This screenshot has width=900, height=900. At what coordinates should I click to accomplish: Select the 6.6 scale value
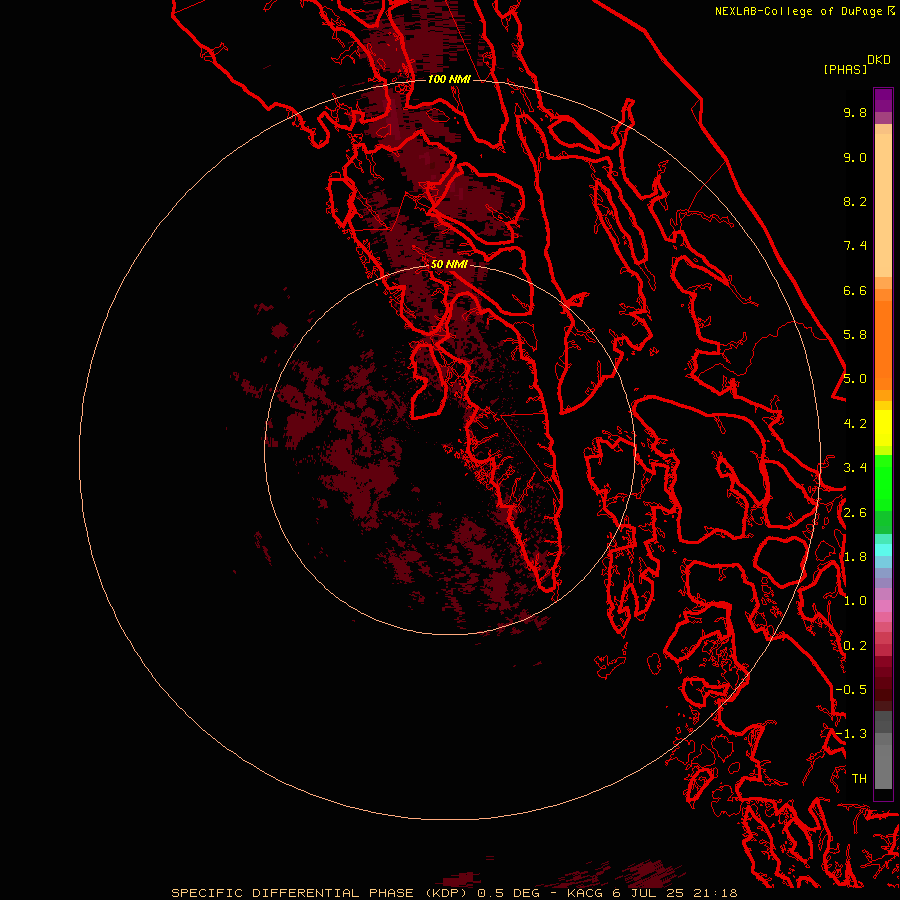pyautogui.click(x=855, y=290)
